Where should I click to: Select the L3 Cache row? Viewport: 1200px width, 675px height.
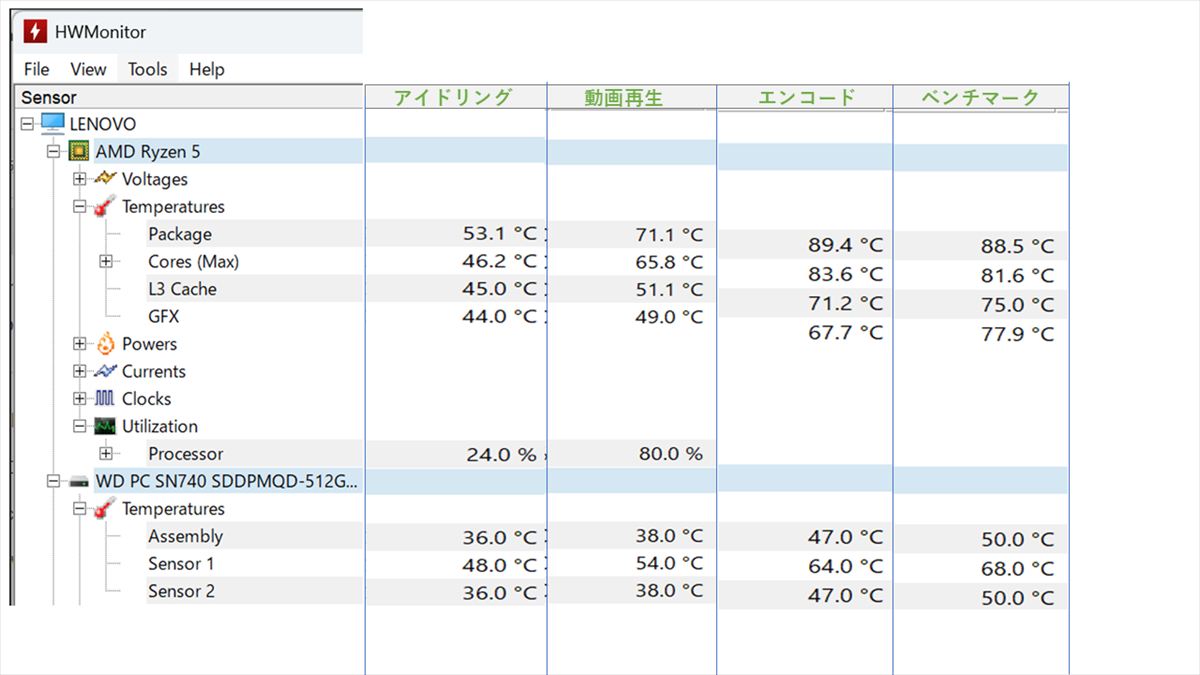pyautogui.click(x=182, y=289)
